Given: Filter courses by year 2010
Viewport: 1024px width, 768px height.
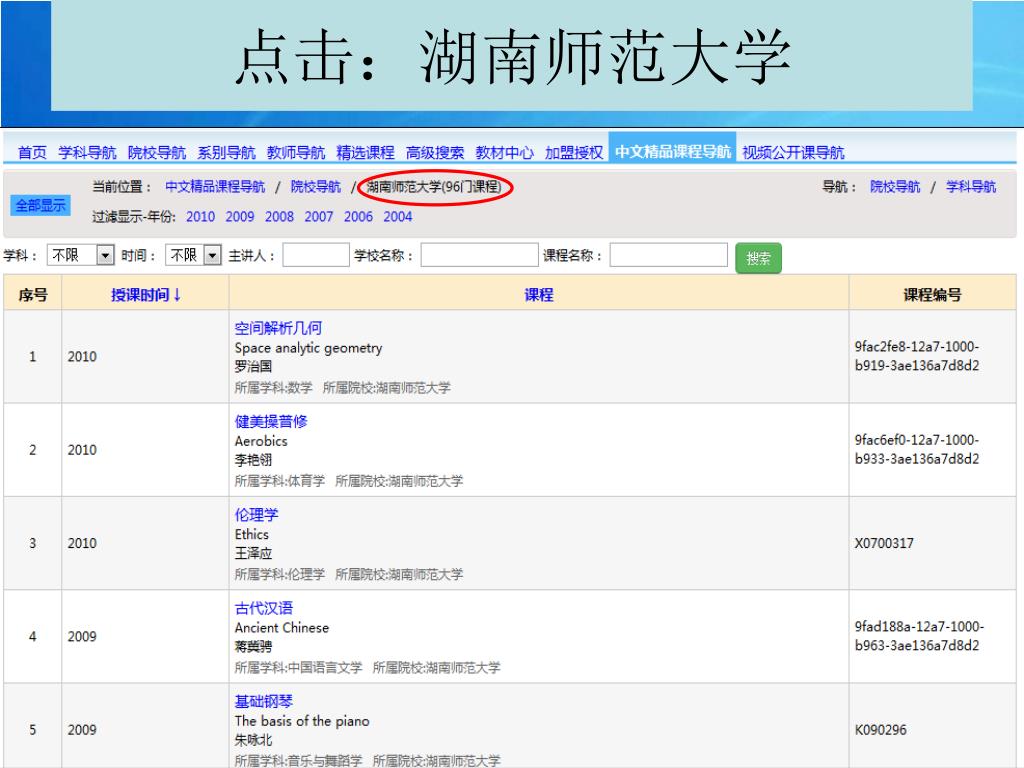Looking at the screenshot, I should [200, 217].
